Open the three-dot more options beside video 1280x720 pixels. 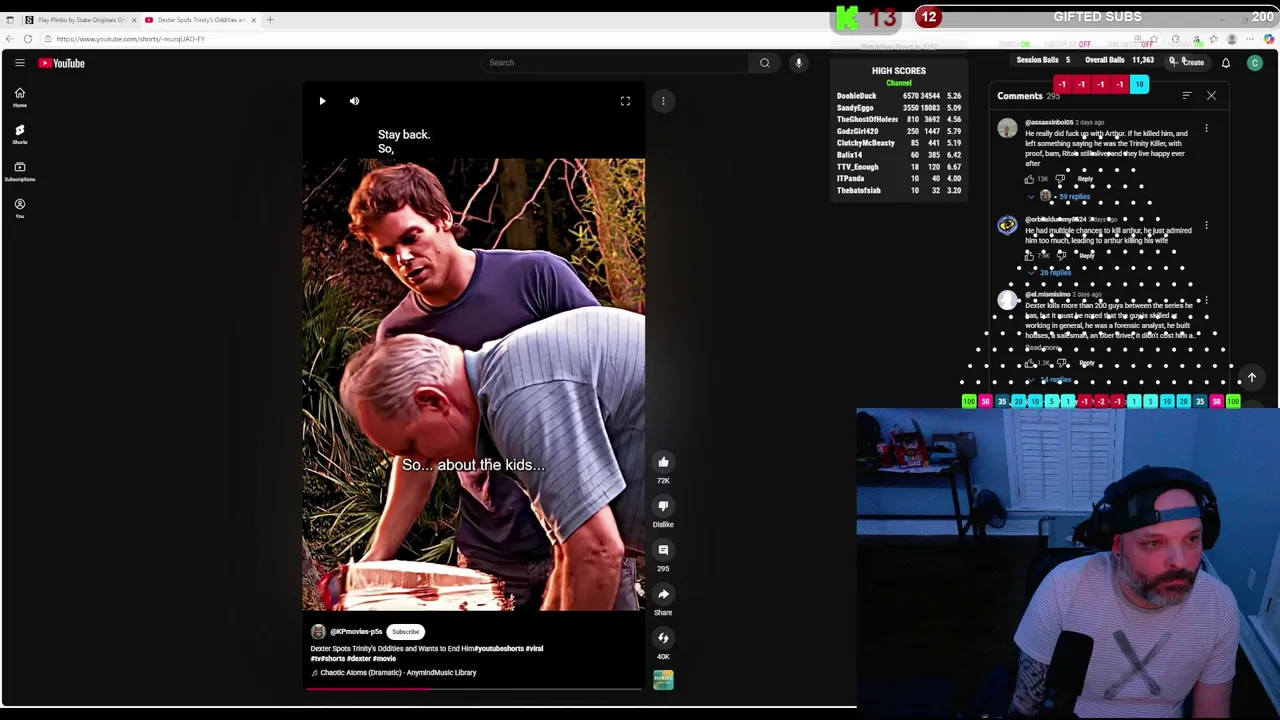(x=663, y=101)
